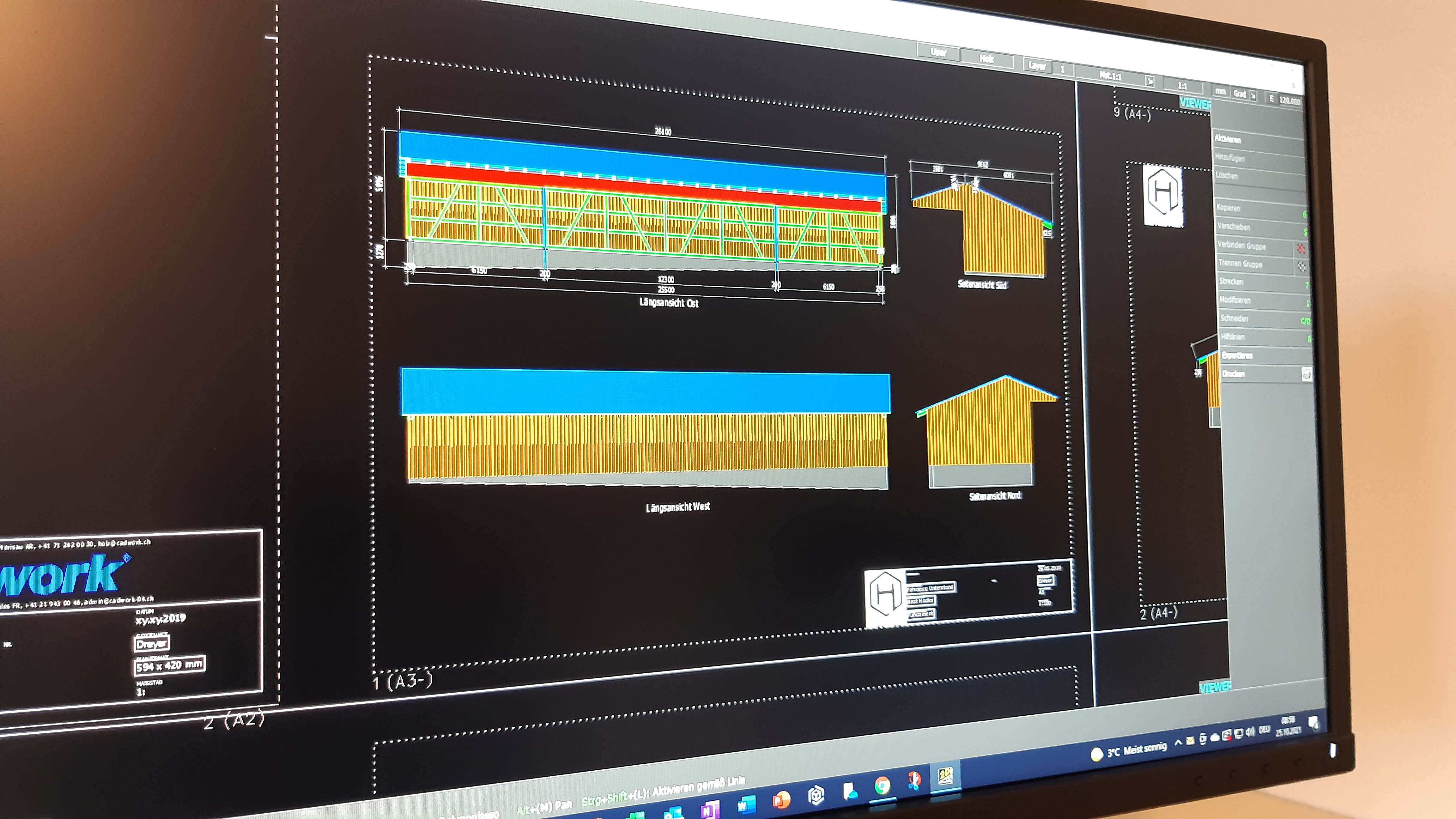Click the volume icon in system tray
The width and height of the screenshot is (1456, 819).
(1250, 732)
